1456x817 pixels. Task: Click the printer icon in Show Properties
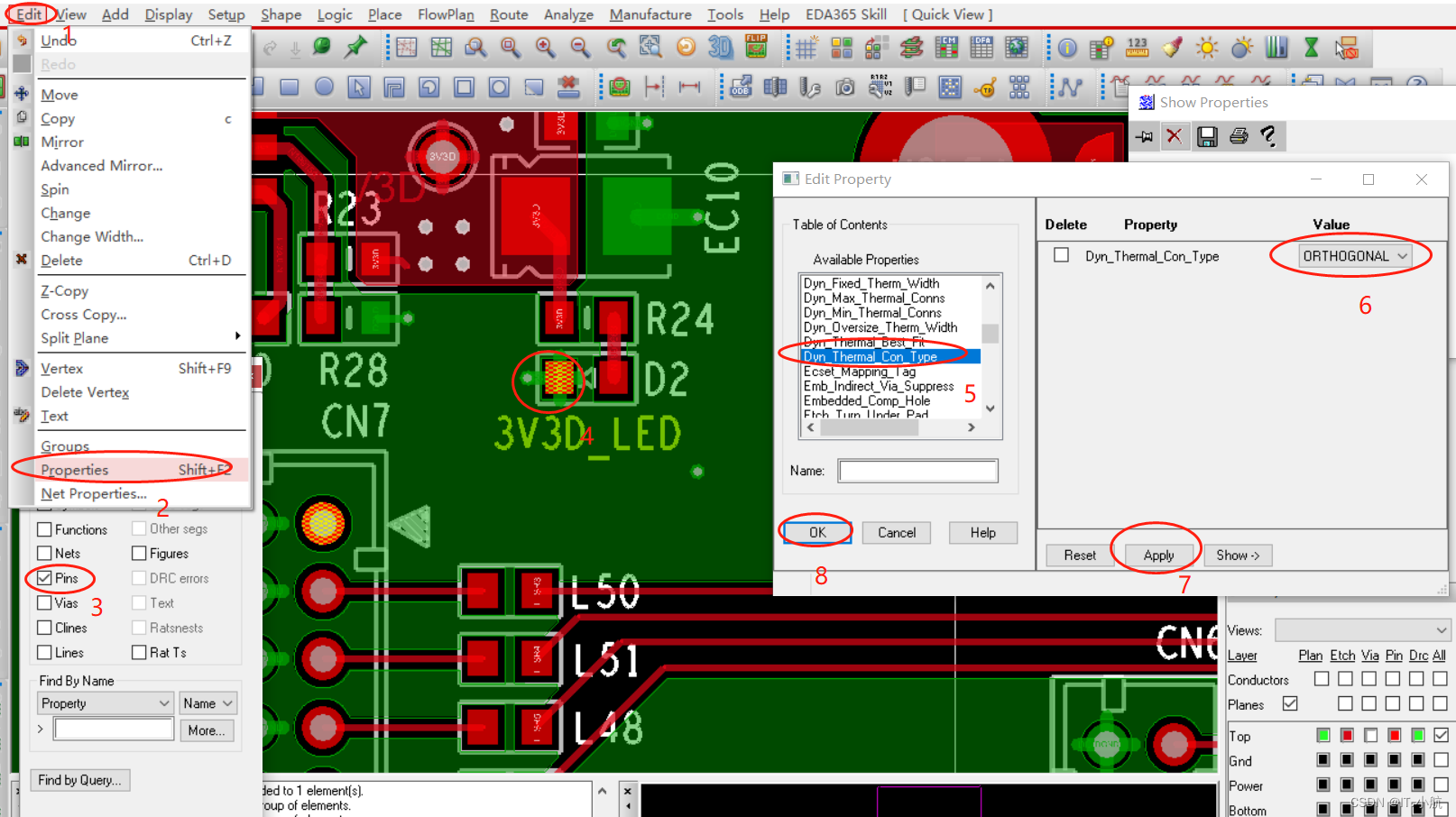[1238, 136]
